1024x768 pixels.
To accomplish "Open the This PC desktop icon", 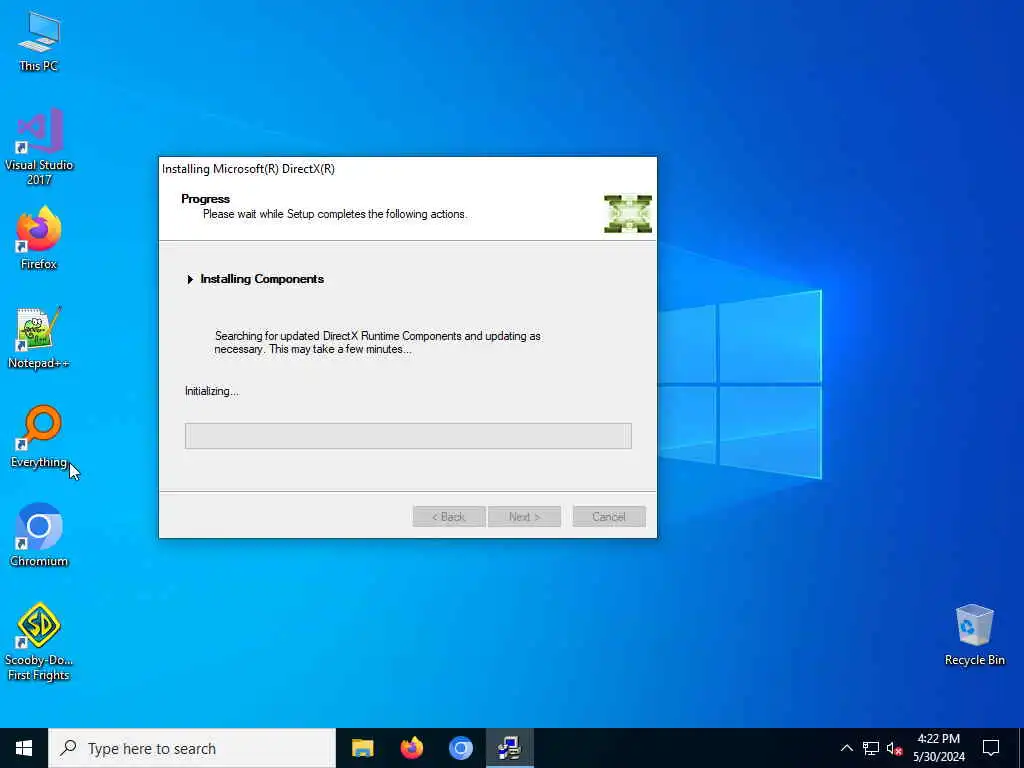I will (39, 40).
